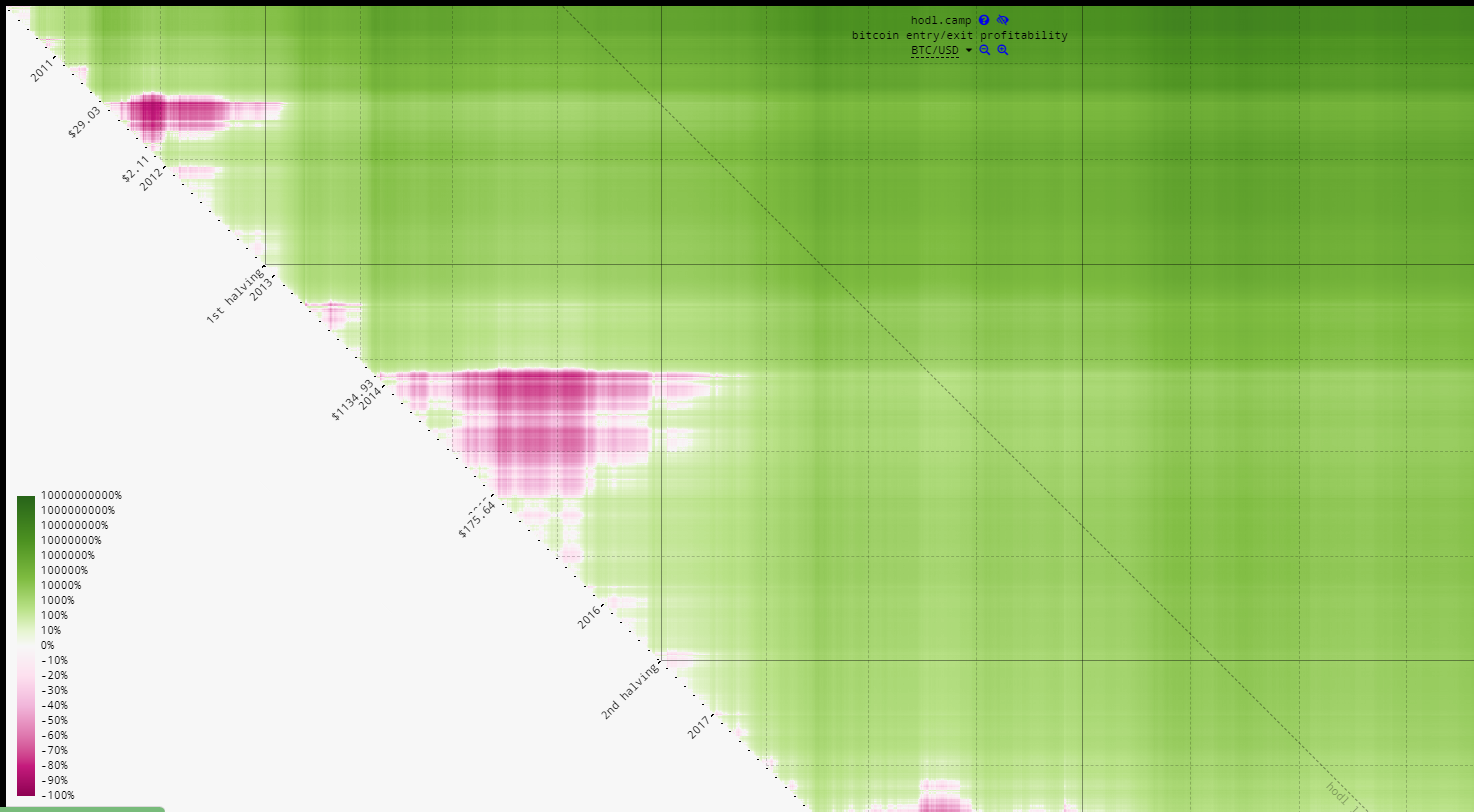This screenshot has height=812, width=1474.
Task: Select the '1st halving' marker label
Action: [x=234, y=296]
